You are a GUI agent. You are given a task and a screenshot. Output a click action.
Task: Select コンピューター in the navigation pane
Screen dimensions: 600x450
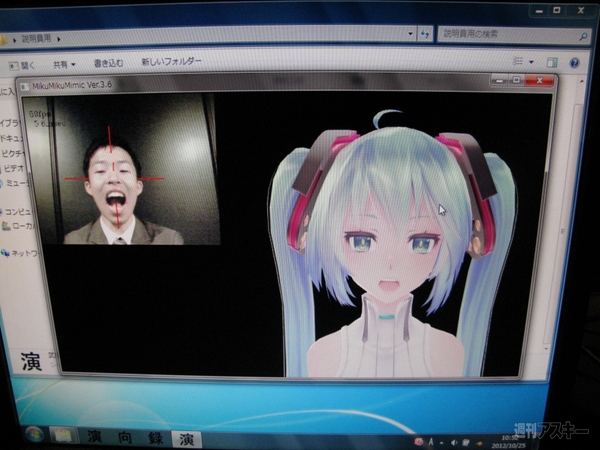pos(16,212)
